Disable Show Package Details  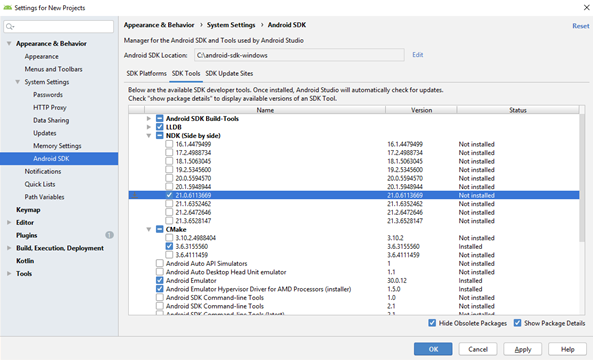517,323
